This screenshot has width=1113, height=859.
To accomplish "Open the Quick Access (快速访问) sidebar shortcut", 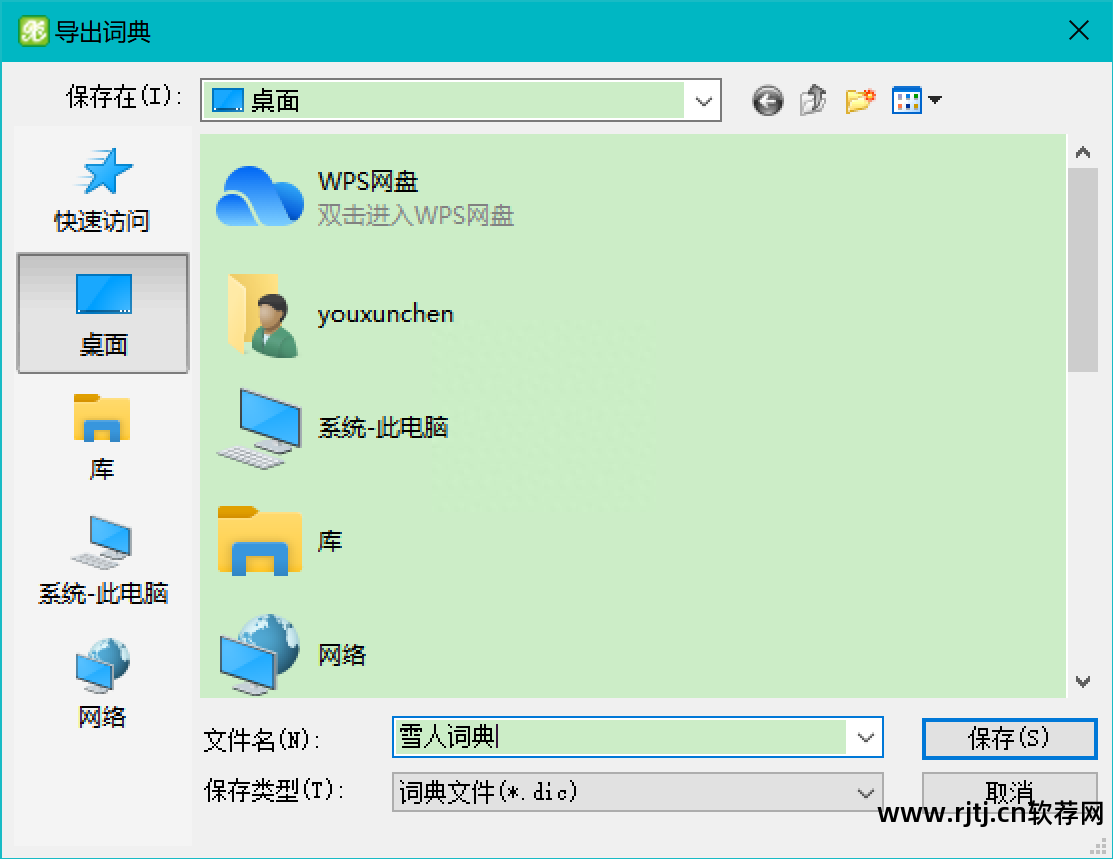I will (x=103, y=190).
